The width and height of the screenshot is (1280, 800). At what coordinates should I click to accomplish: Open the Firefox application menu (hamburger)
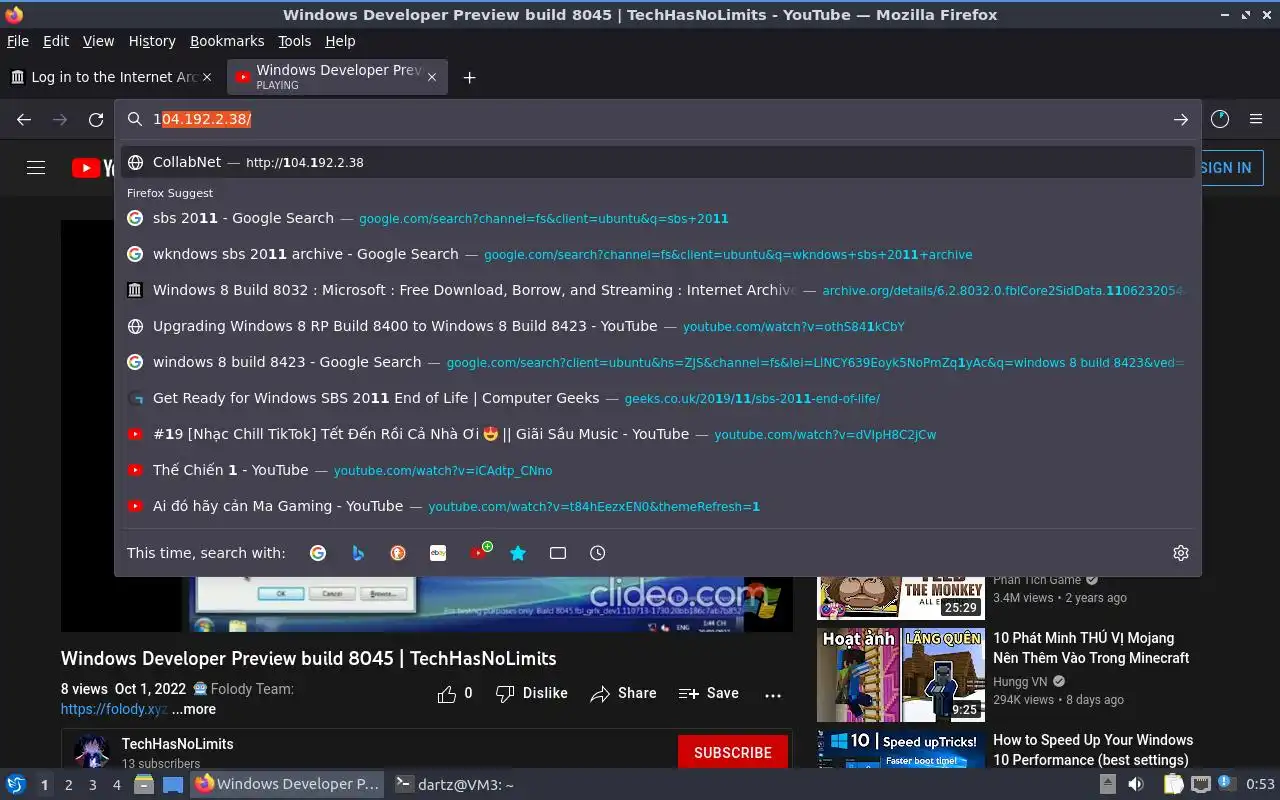click(x=1256, y=119)
